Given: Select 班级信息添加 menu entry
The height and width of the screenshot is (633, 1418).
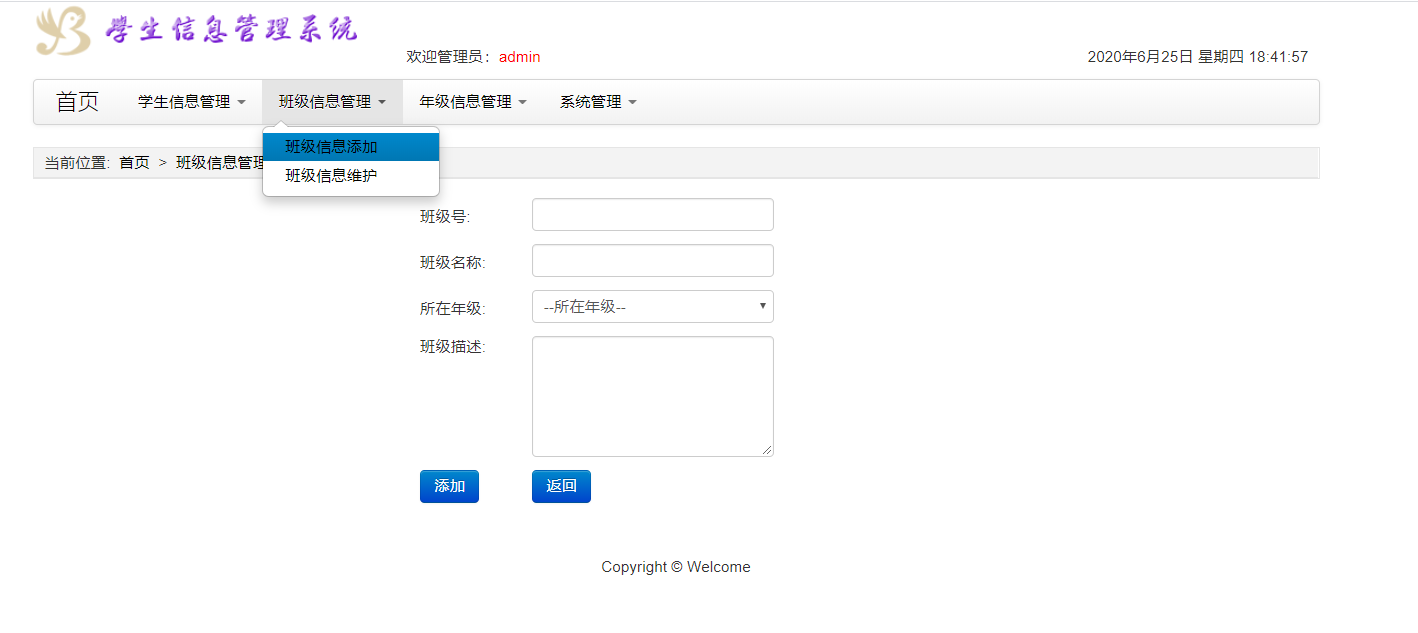Looking at the screenshot, I should (x=351, y=147).
